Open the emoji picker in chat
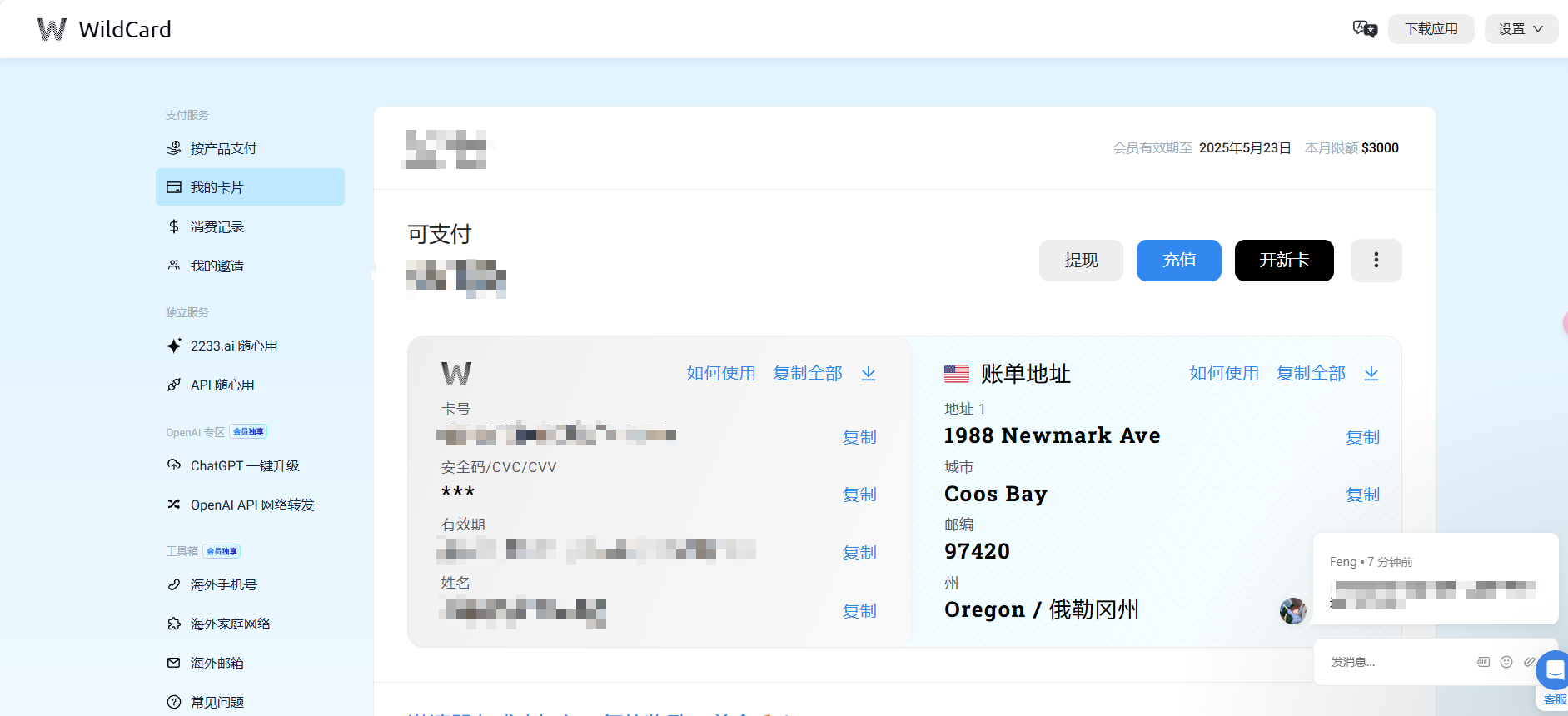The height and width of the screenshot is (716, 1568). 1506,662
